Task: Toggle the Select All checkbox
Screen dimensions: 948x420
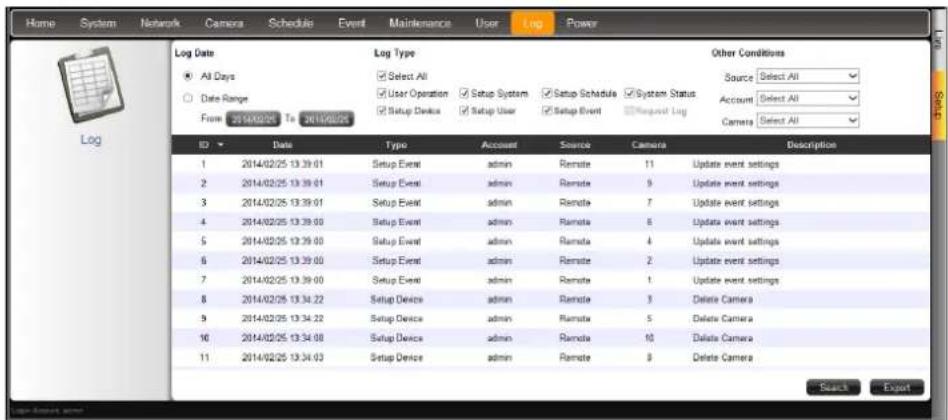Action: coord(381,76)
